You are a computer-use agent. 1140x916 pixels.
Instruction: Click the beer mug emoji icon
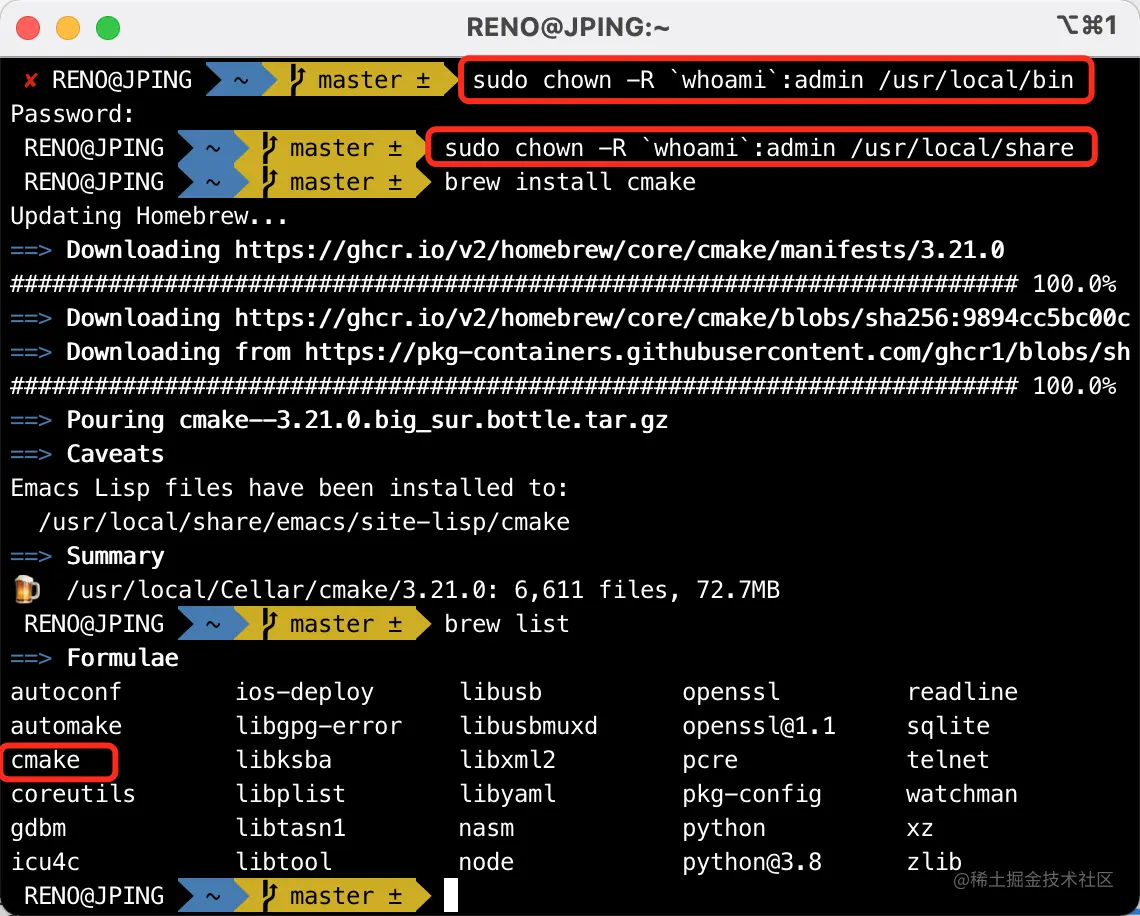coord(27,590)
